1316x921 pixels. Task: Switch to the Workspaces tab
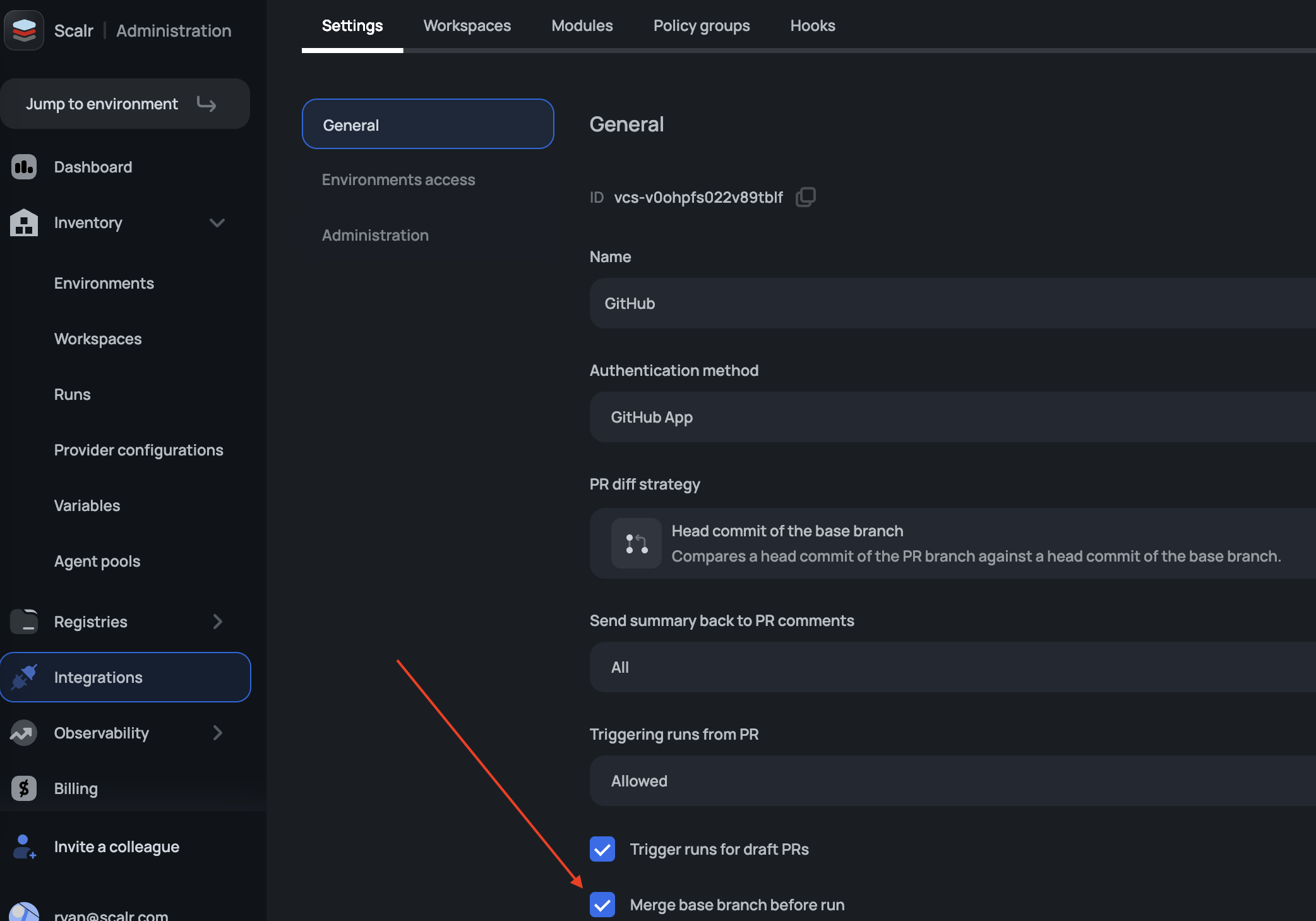coord(467,26)
